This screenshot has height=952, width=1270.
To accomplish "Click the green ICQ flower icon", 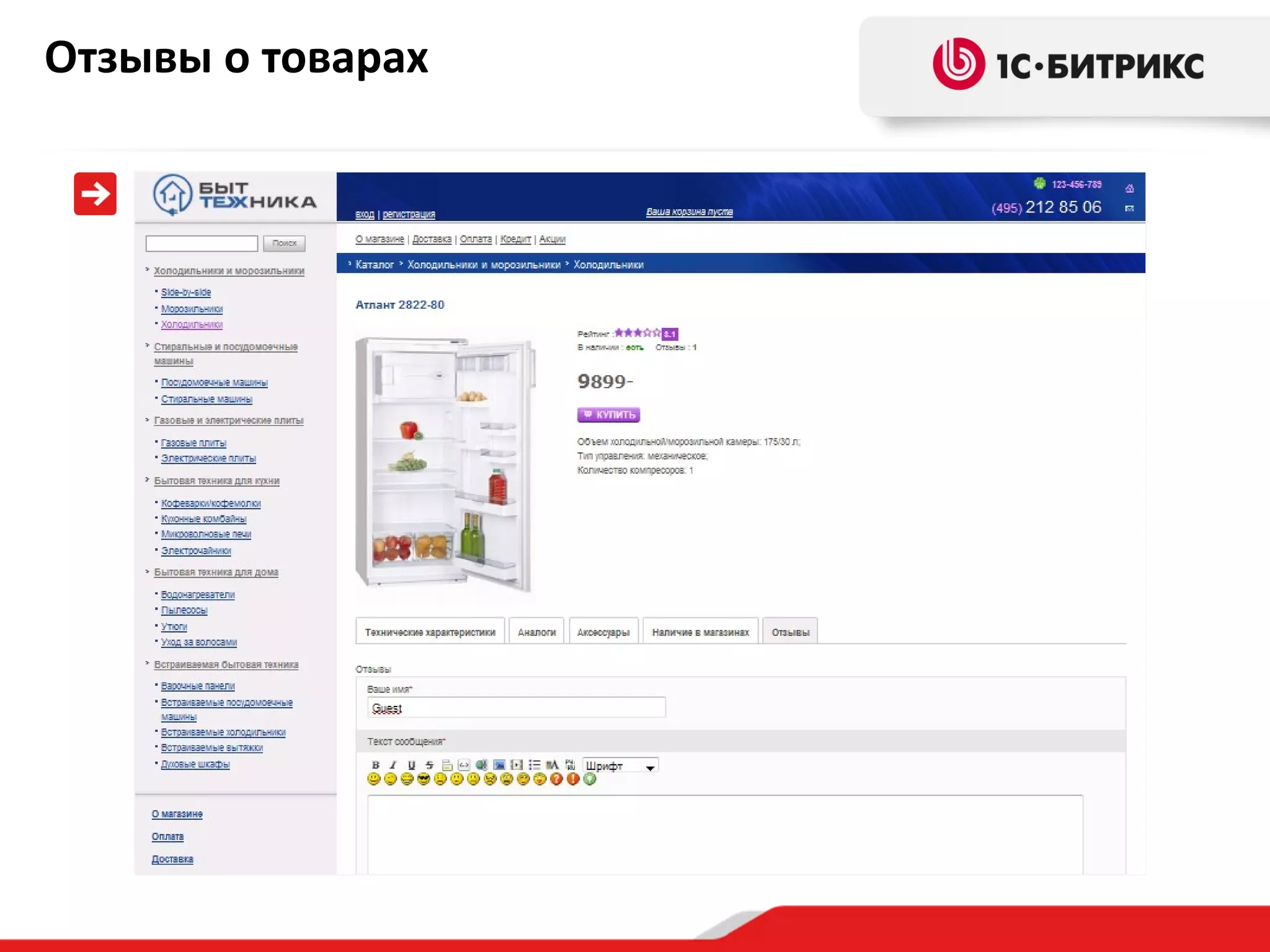I will (x=1040, y=183).
